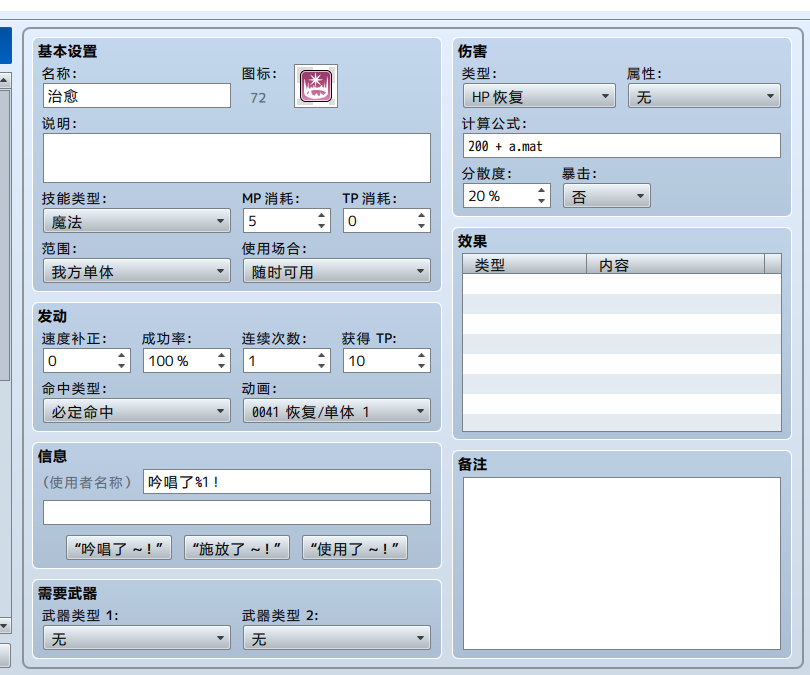Increase 分散度 using the up arrow
Screen dimensions: 810x675
point(541,191)
